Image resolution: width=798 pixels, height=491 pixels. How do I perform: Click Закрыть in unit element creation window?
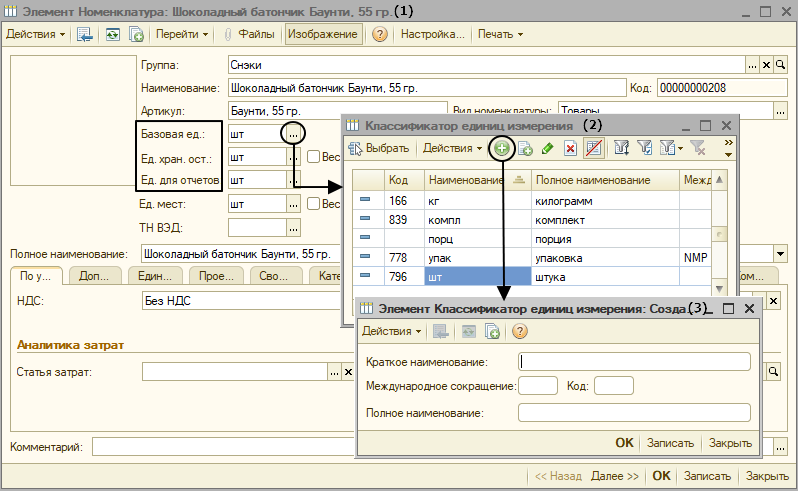[730, 443]
